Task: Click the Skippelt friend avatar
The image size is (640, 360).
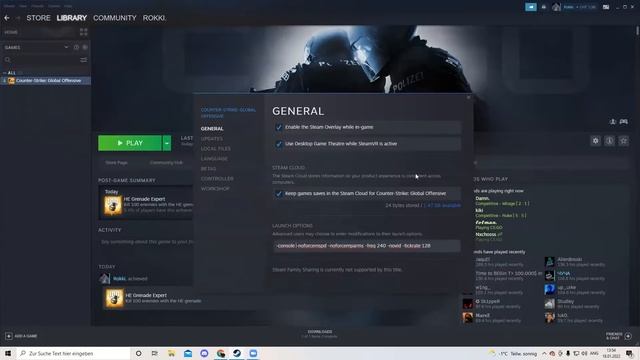Action: click(x=468, y=303)
